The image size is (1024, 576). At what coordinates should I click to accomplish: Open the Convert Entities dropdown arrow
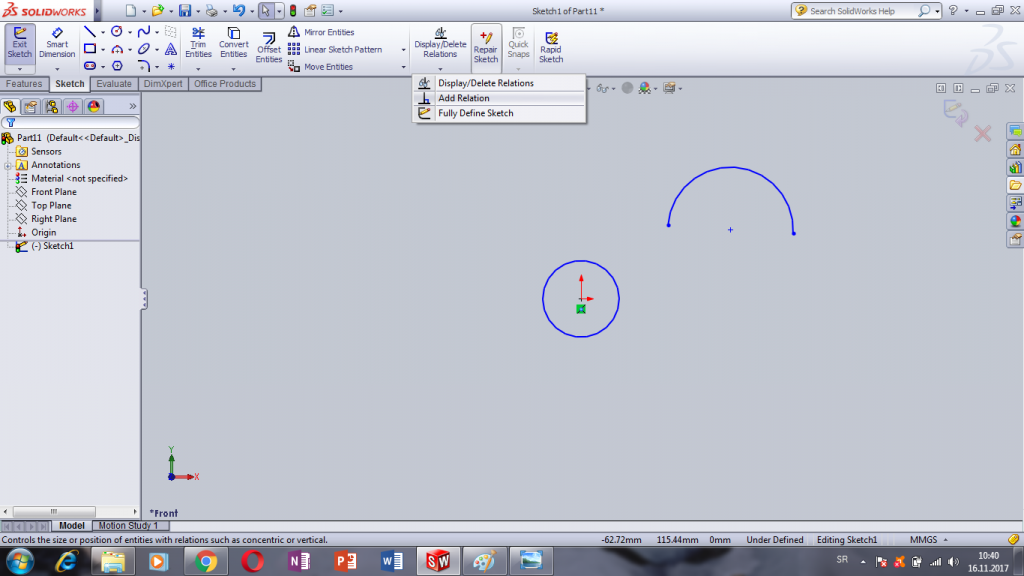click(233, 69)
